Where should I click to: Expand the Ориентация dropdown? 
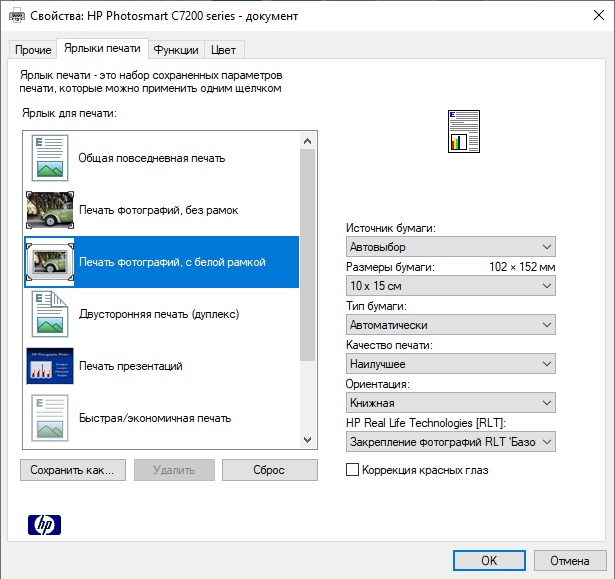click(451, 402)
